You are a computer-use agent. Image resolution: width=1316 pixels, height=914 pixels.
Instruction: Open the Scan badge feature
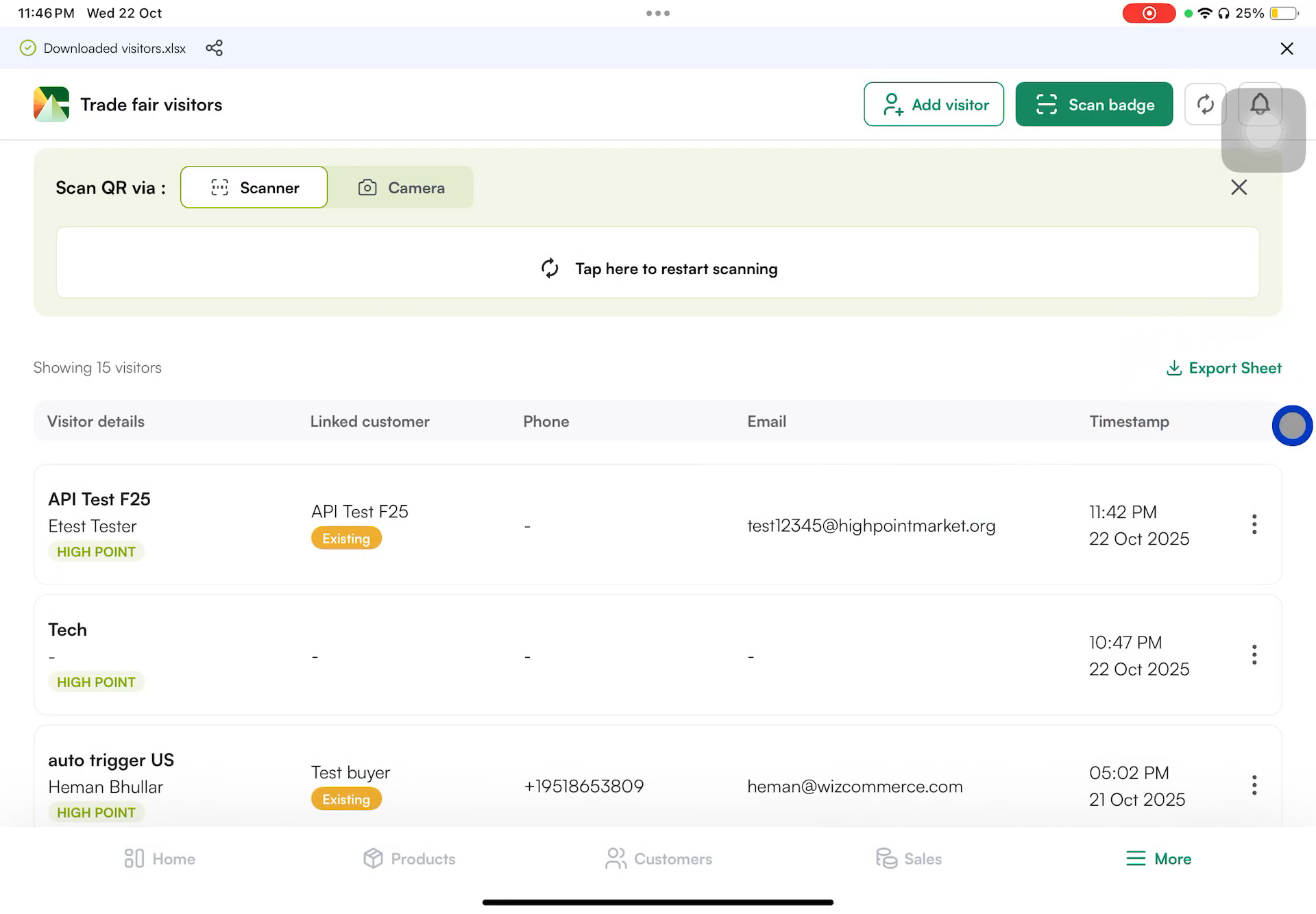(x=1093, y=104)
